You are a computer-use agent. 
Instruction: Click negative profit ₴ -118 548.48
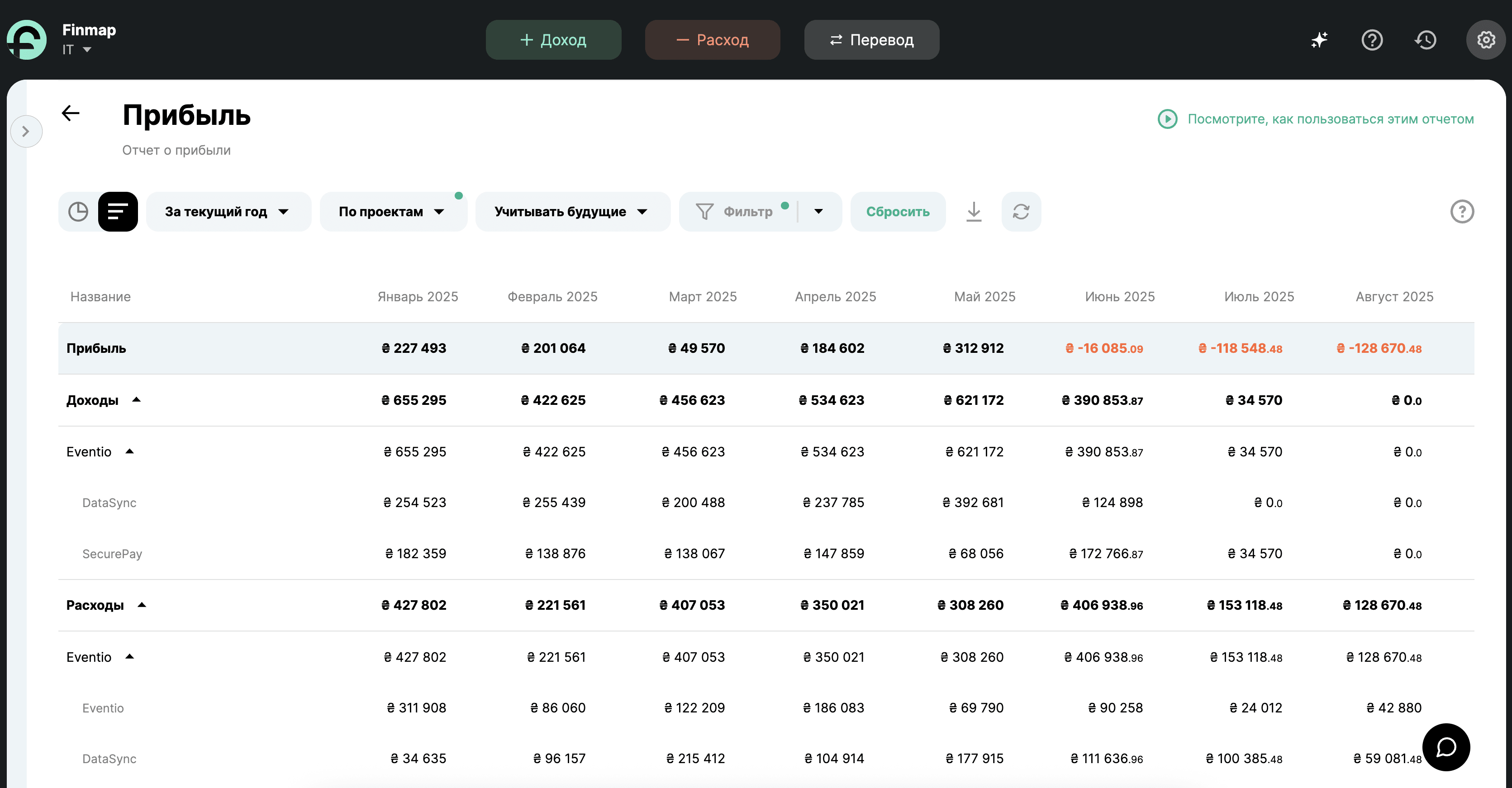(1240, 348)
